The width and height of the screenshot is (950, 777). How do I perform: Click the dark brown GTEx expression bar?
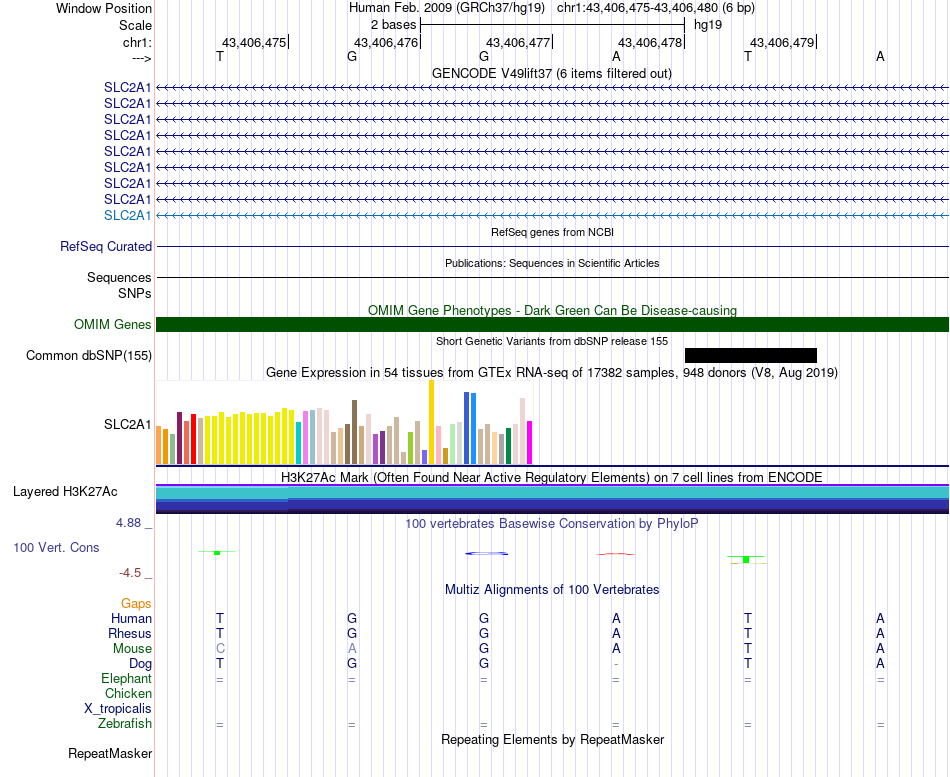coord(354,432)
